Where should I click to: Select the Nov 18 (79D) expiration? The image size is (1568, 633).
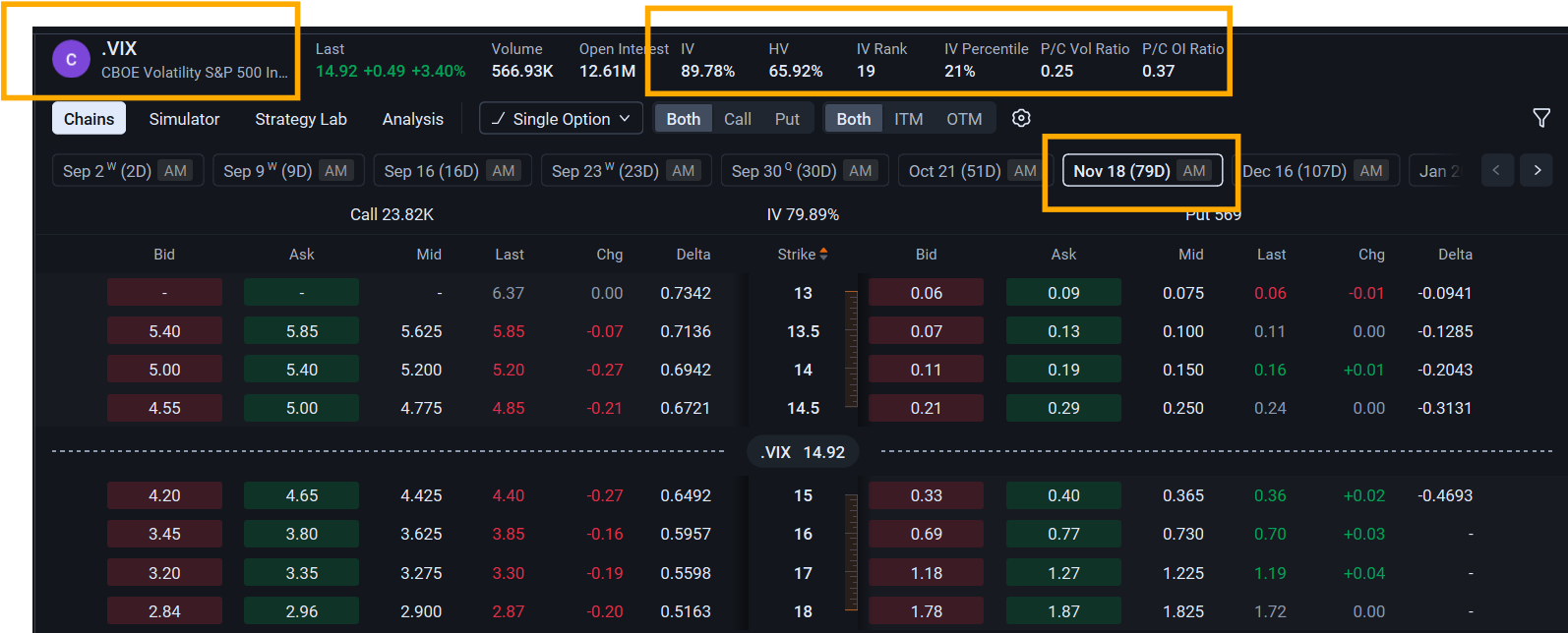tap(1142, 170)
